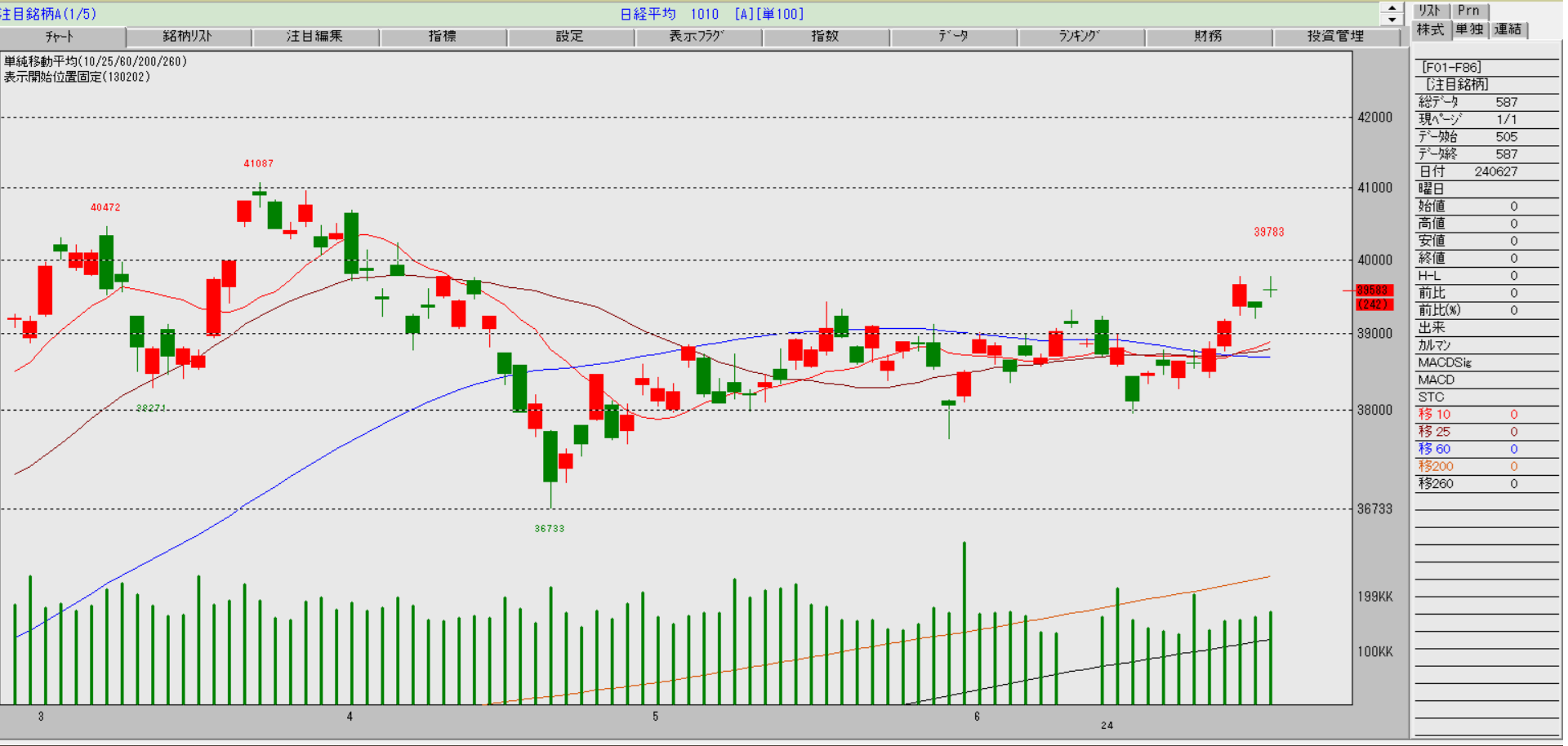The image size is (1568, 746).
Task: Click the 42000 price axis label
Action: (1375, 117)
